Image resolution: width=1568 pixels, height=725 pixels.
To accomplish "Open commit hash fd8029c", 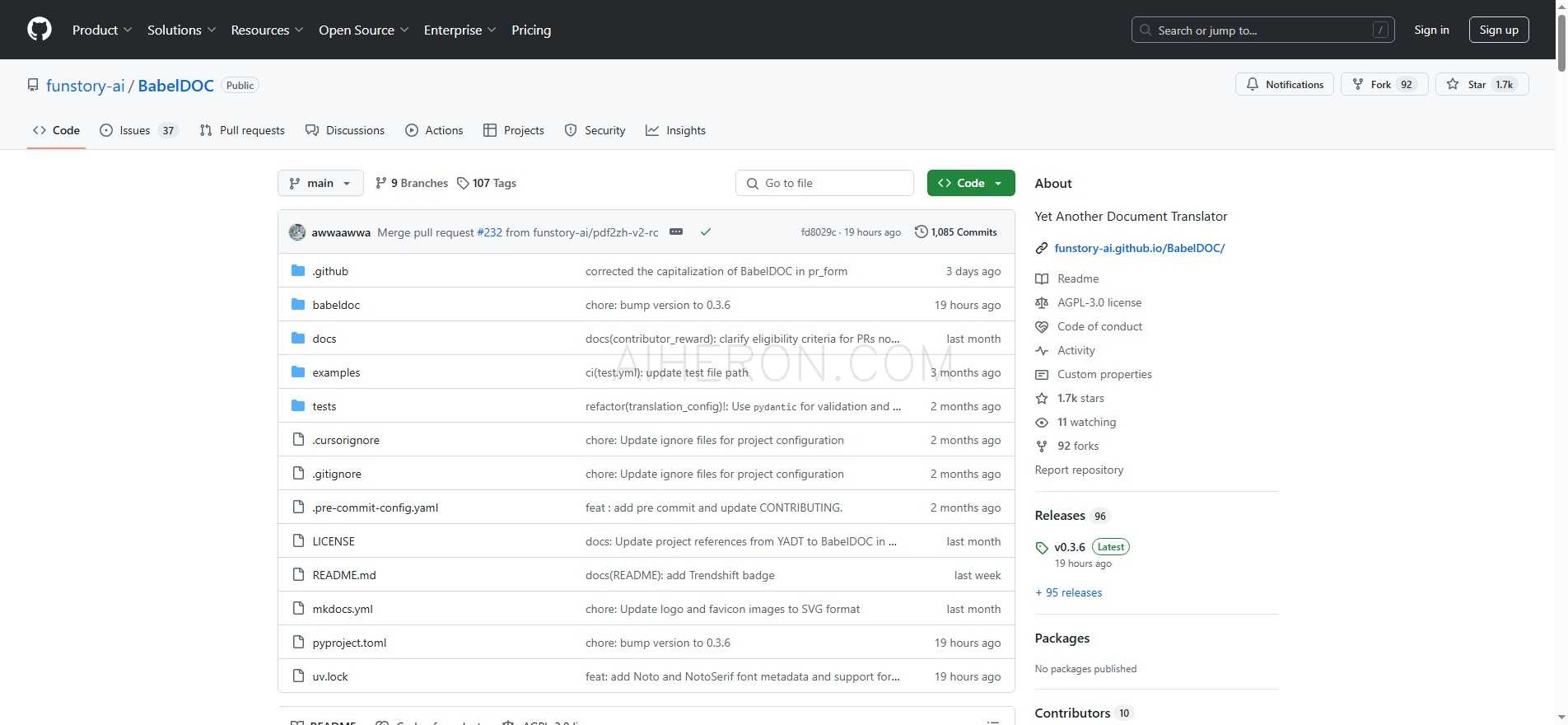I will click(818, 232).
